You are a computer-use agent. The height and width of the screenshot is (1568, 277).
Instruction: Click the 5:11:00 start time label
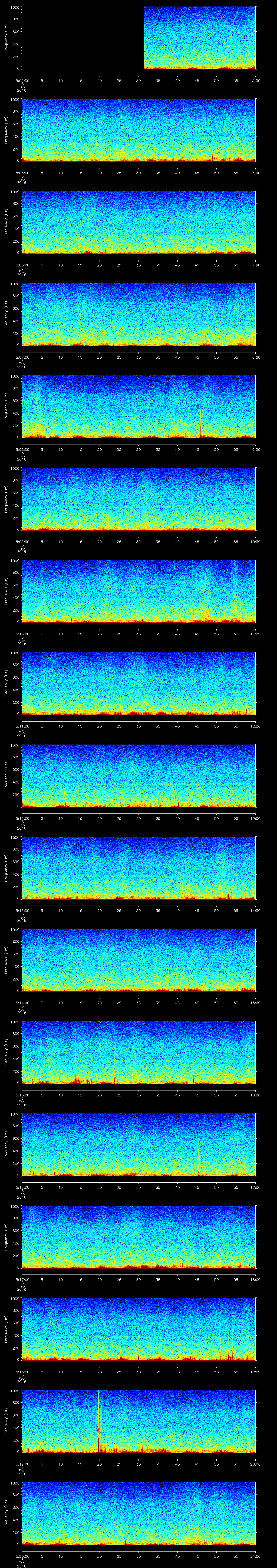(x=22, y=726)
